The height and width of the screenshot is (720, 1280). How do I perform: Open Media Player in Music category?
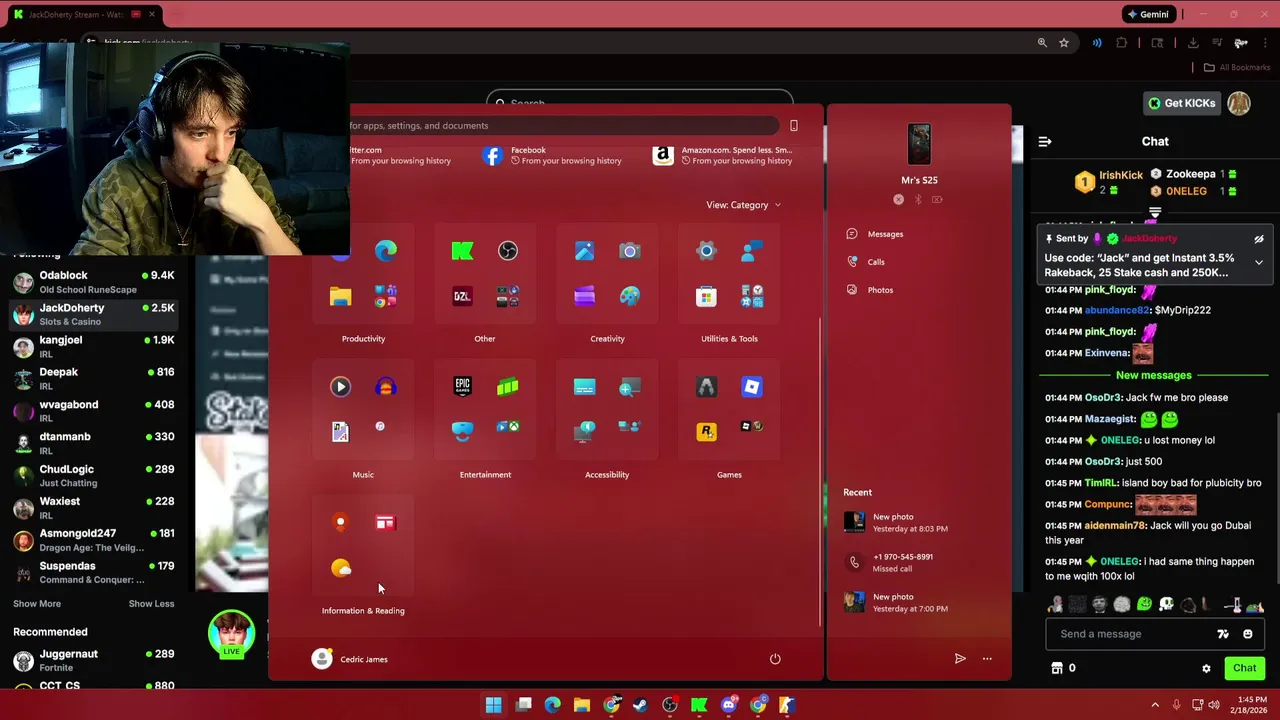click(341, 387)
